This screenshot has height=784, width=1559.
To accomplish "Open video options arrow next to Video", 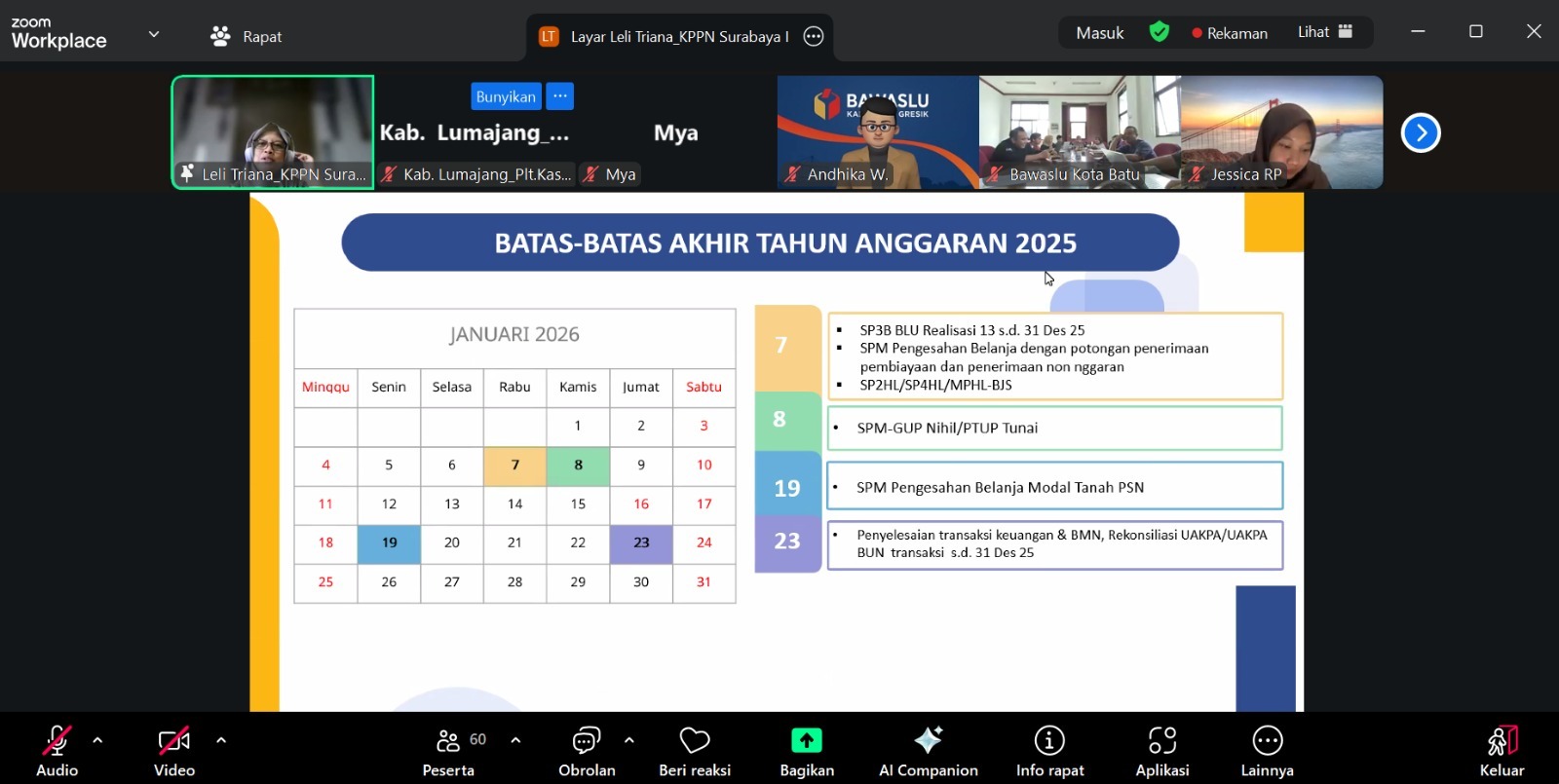I will pos(221,741).
